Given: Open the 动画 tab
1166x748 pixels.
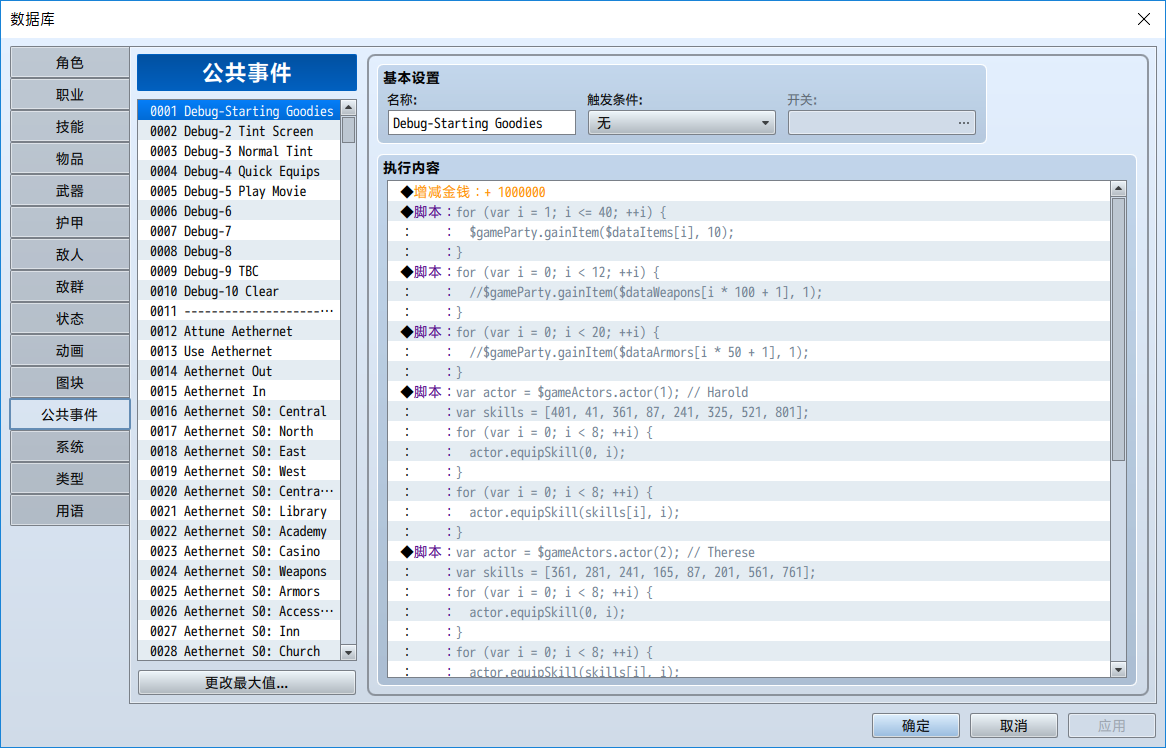Looking at the screenshot, I should pyautogui.click(x=70, y=351).
